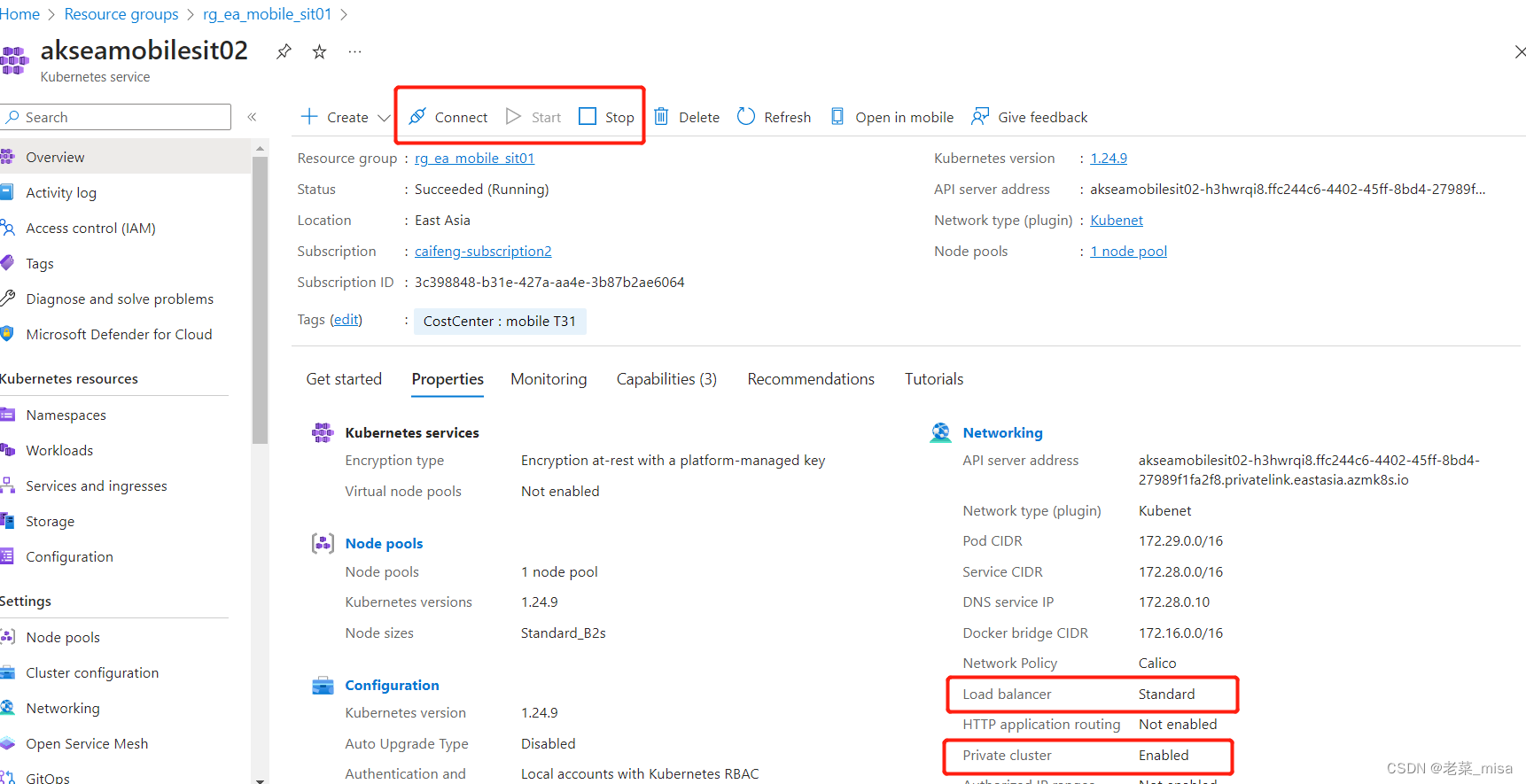This screenshot has width=1526, height=784.
Task: Focus the sidebar Search field
Action: pos(116,117)
